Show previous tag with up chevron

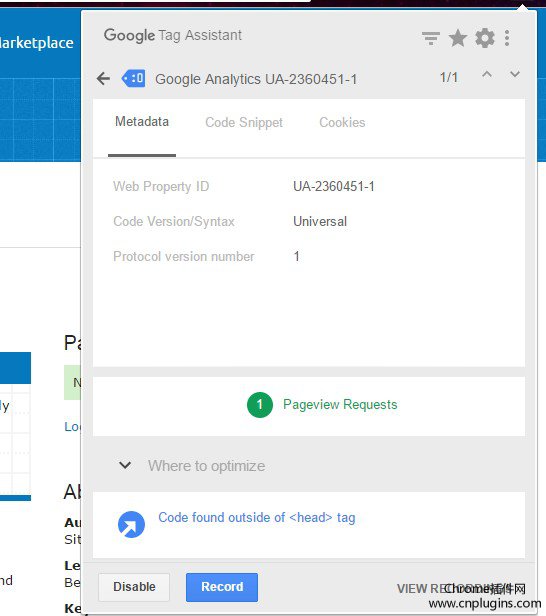coord(487,74)
